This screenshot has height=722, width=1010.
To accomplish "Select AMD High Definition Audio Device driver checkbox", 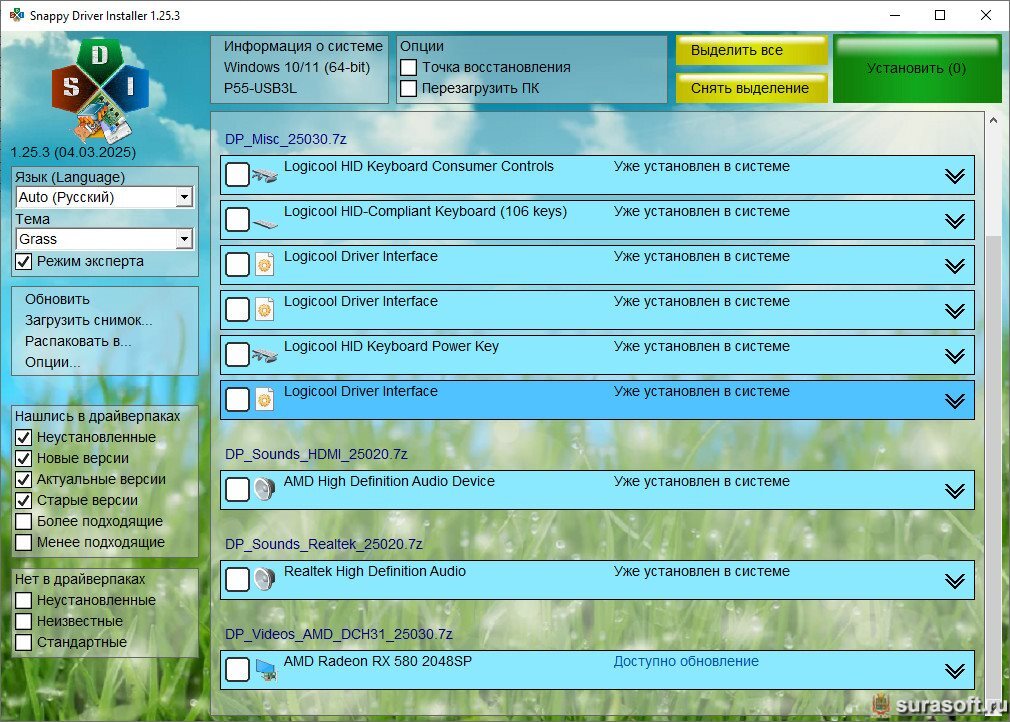I will 237,489.
